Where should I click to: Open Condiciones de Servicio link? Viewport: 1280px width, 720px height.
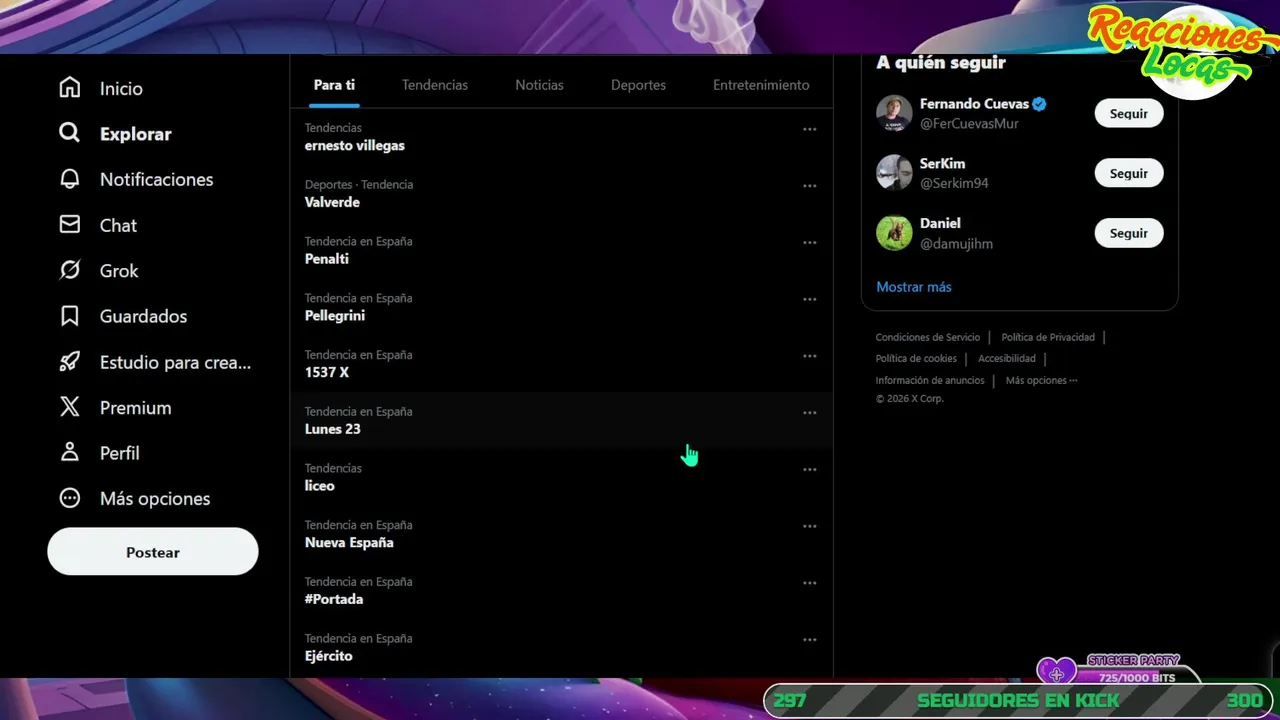(928, 337)
